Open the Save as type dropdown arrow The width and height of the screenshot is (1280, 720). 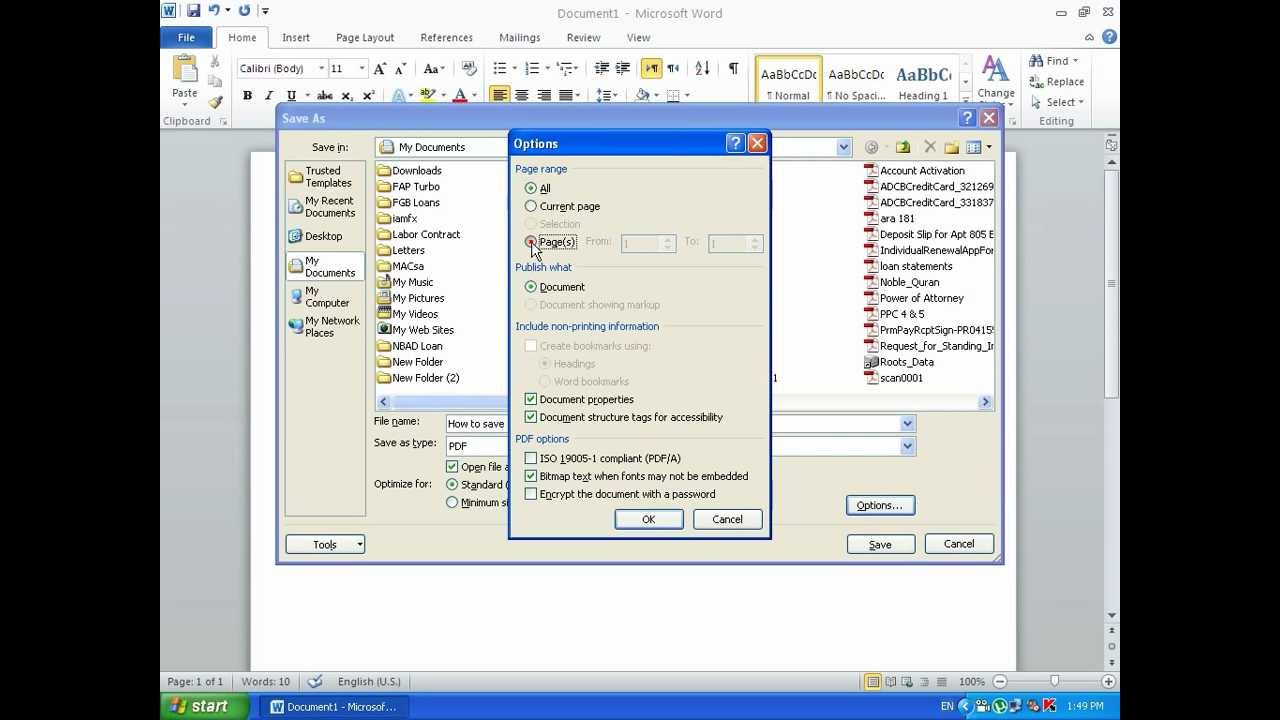(x=907, y=446)
